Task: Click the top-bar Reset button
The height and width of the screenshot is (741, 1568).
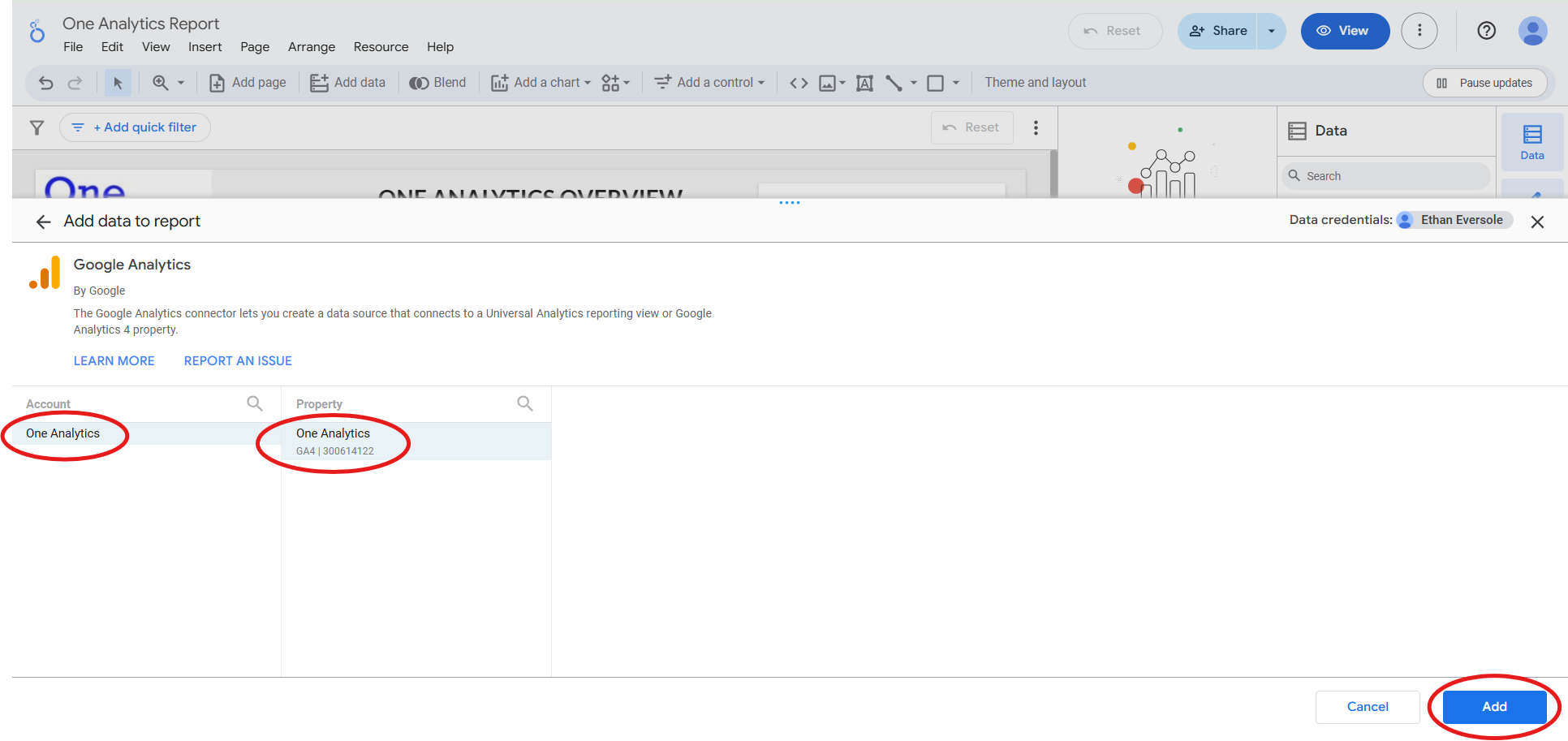Action: pos(1114,31)
